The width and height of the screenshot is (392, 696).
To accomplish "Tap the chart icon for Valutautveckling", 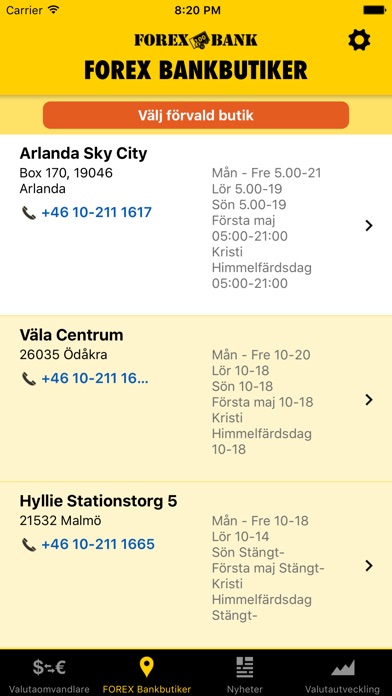I will pos(342,668).
